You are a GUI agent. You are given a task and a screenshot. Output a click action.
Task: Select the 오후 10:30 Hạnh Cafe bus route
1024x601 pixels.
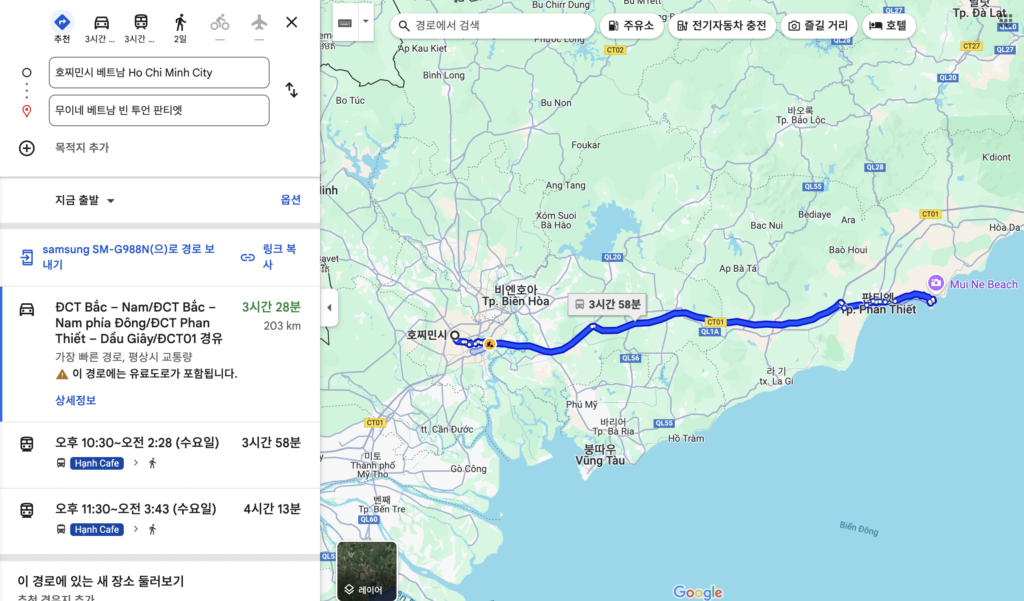pos(160,455)
